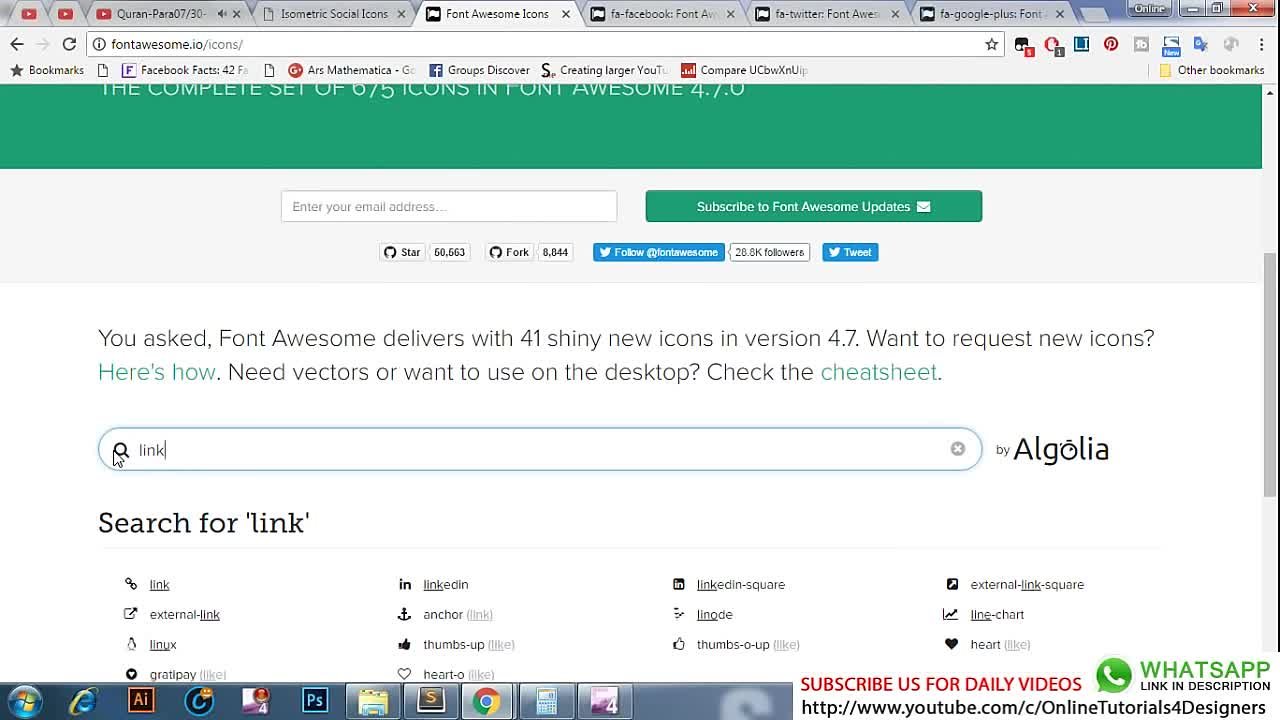Image resolution: width=1280 pixels, height=720 pixels.
Task: Close the Font Awesome Icons tab
Action: [566, 14]
